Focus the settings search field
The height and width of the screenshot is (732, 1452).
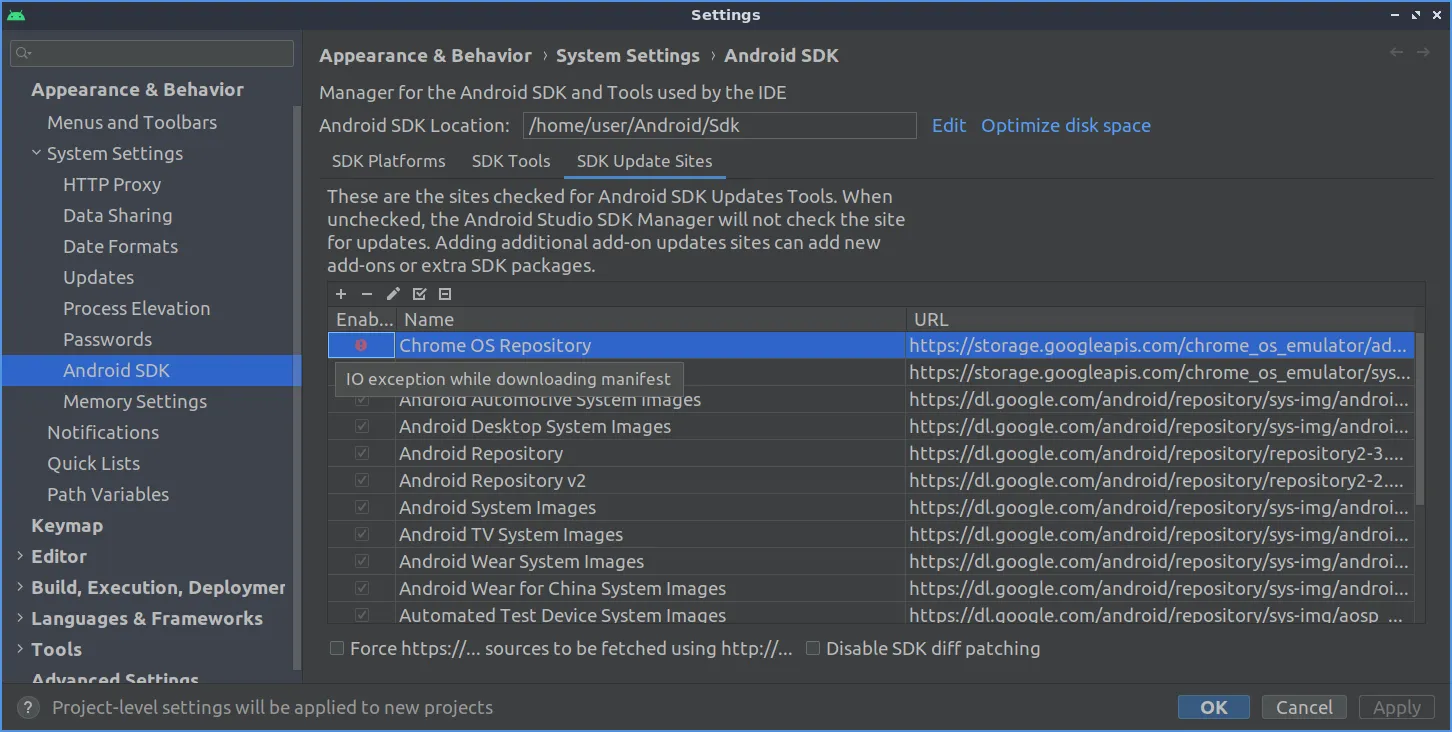tap(152, 53)
